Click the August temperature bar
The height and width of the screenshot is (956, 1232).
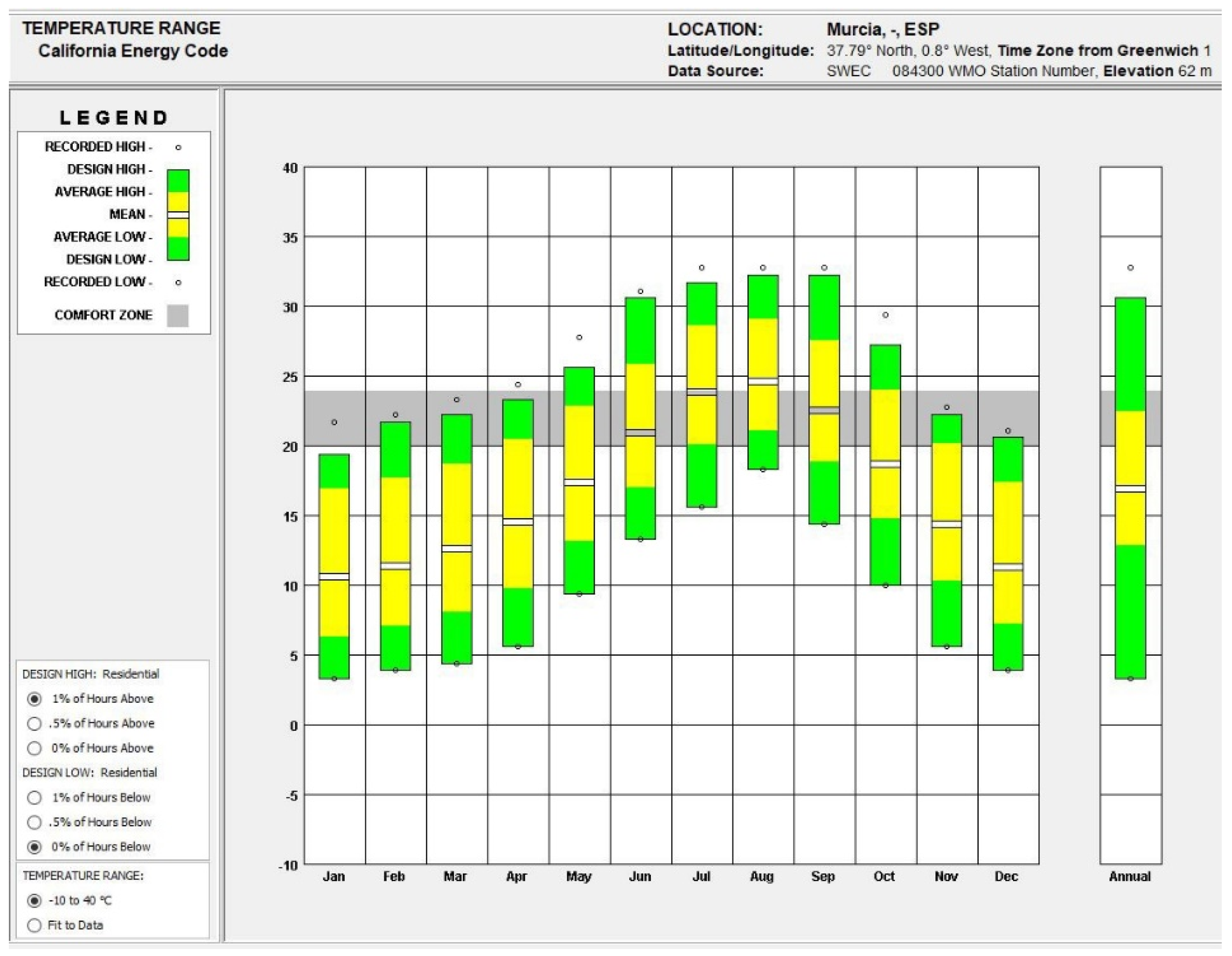(x=763, y=372)
